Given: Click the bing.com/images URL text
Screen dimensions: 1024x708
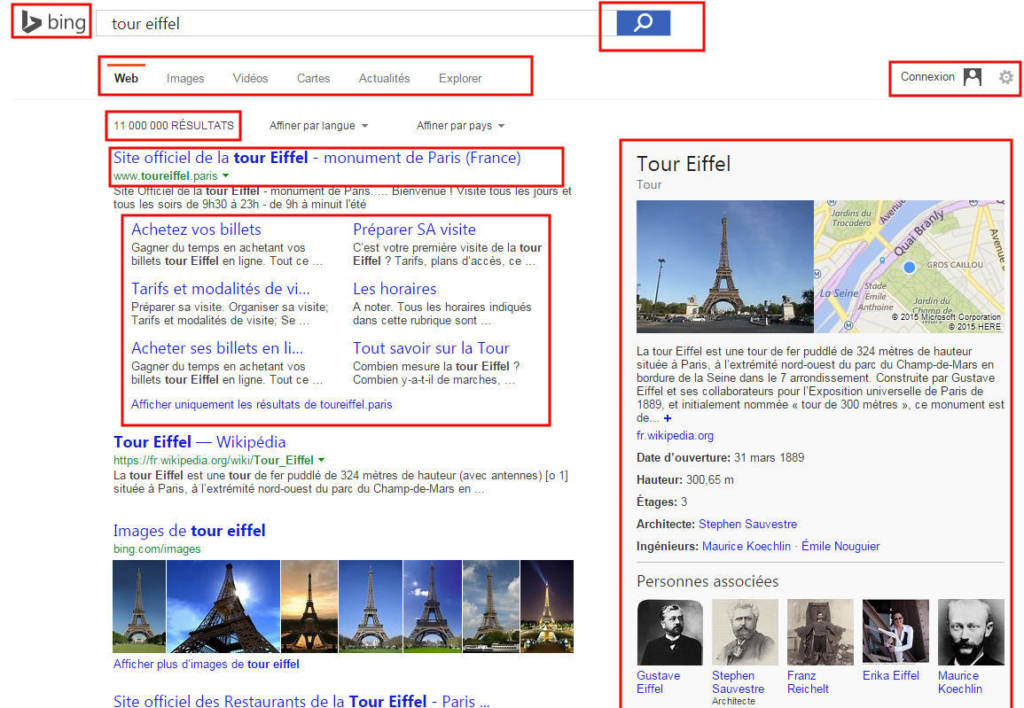Looking at the screenshot, I should (157, 549).
